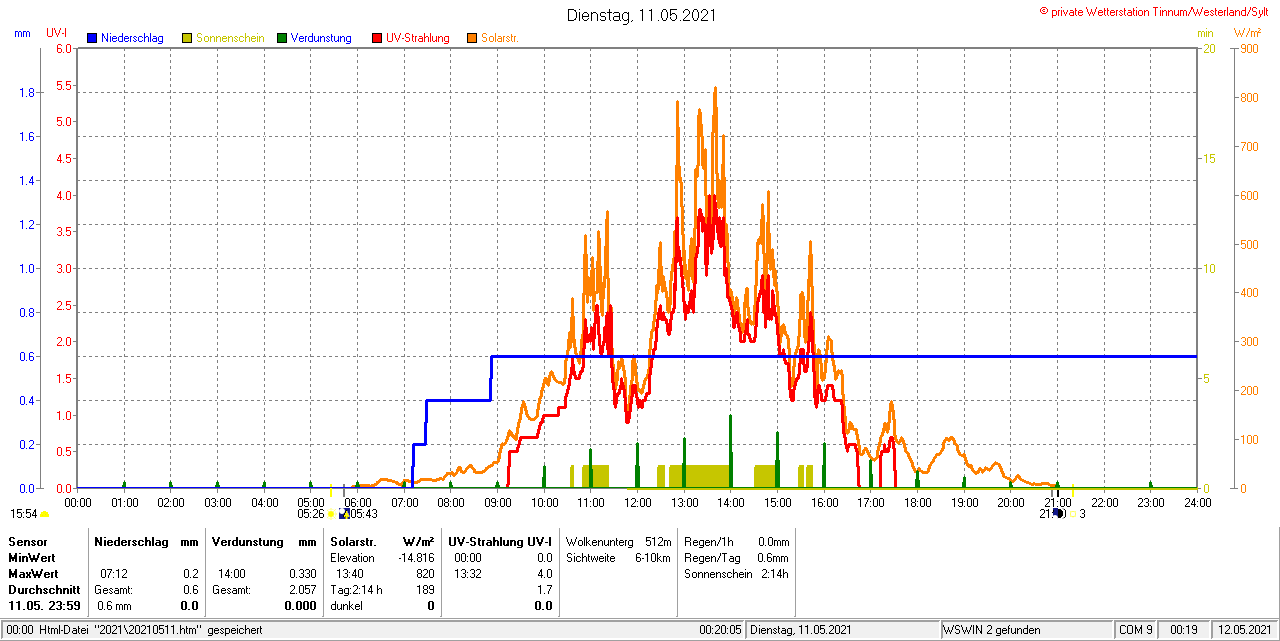
Task: Click the 12.05.2021 status bar date
Action: pos(1244,630)
